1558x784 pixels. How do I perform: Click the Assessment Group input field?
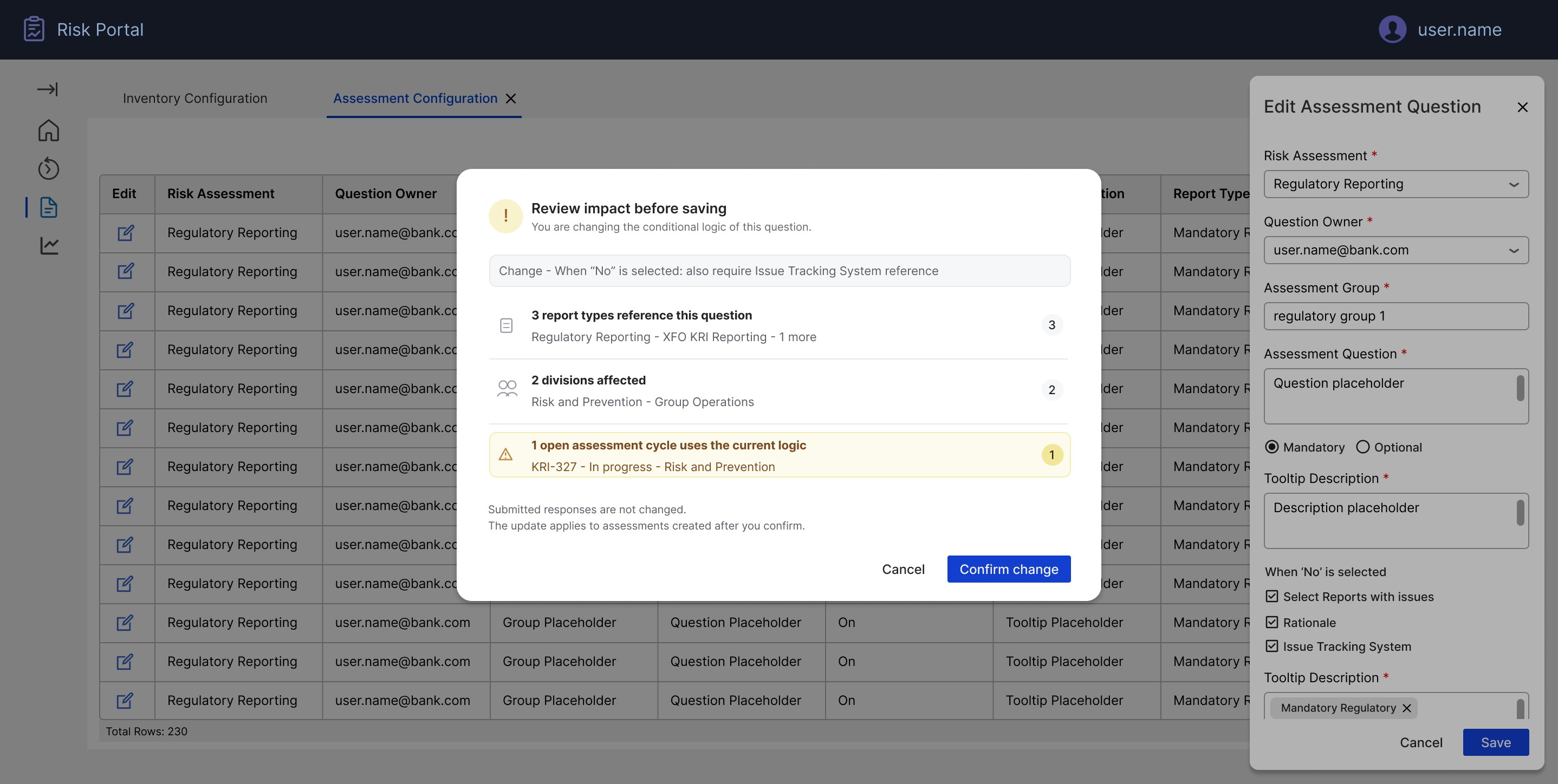click(1396, 316)
